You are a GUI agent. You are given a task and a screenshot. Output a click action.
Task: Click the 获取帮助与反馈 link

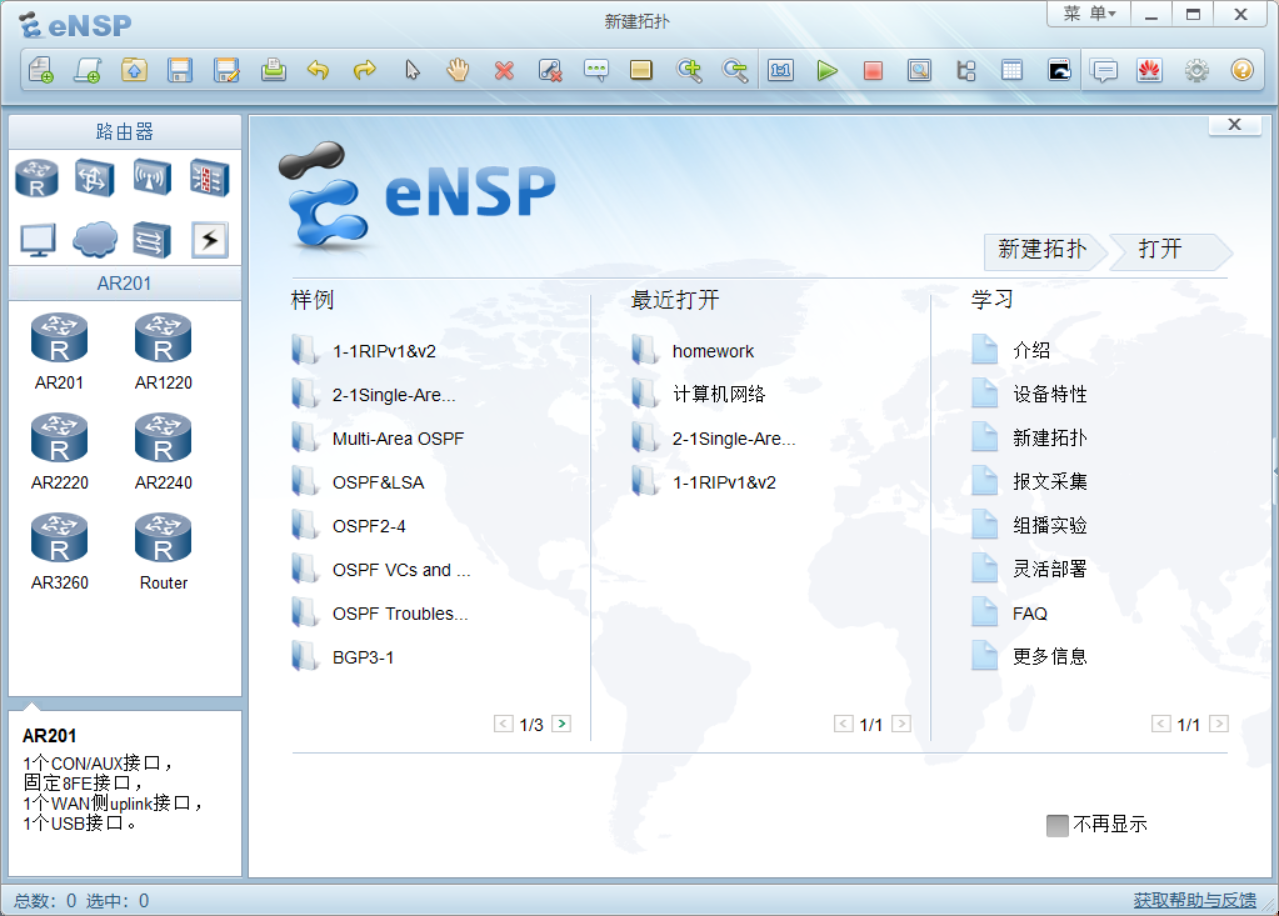pos(1195,900)
